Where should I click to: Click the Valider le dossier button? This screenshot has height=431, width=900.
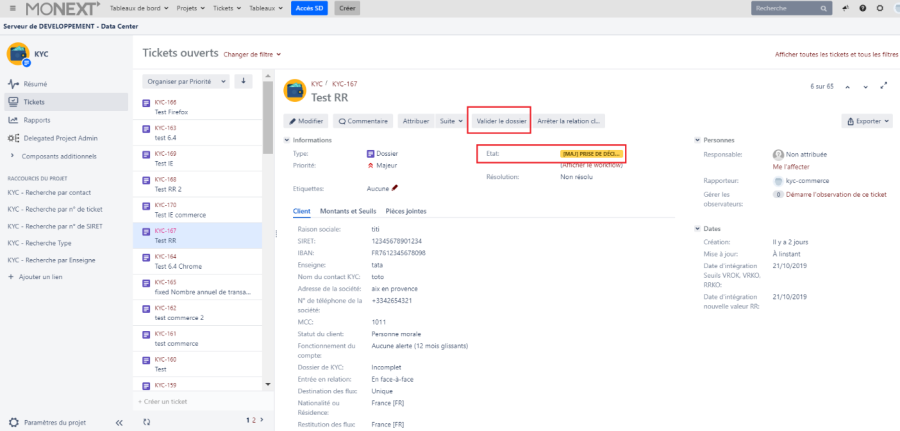pos(501,121)
